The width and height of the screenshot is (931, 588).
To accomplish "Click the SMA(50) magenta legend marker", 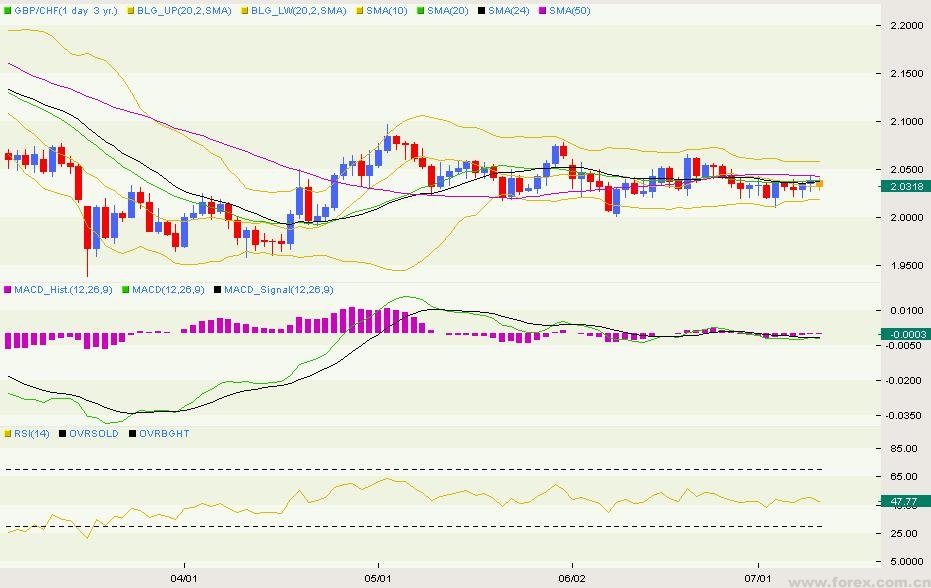I will point(541,10).
